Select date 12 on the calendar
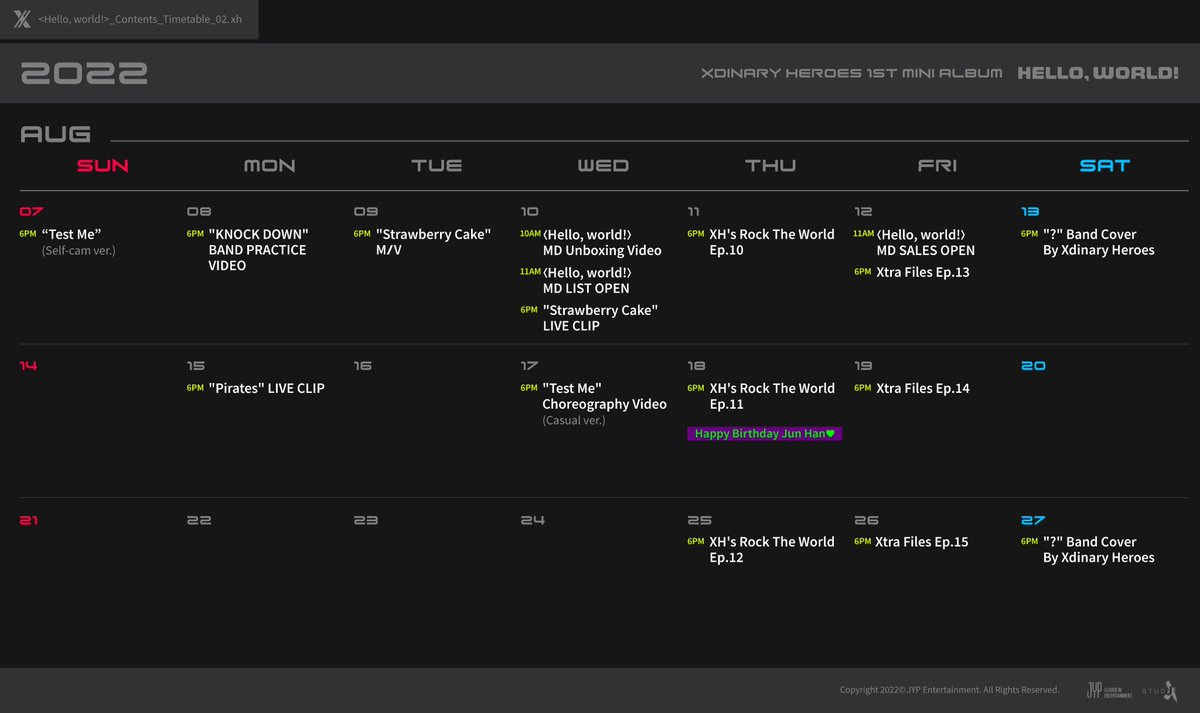The image size is (1200, 713). [864, 212]
